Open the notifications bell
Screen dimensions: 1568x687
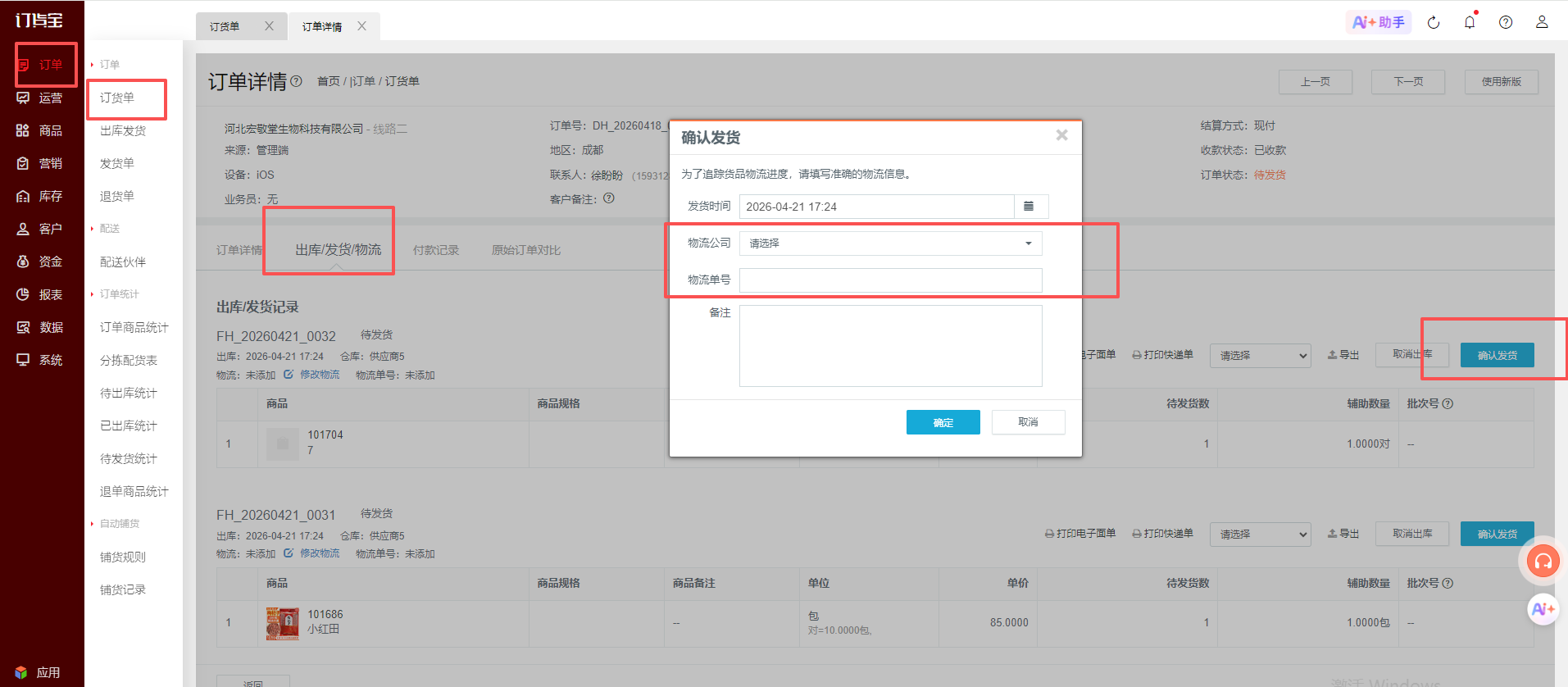pos(1470,22)
